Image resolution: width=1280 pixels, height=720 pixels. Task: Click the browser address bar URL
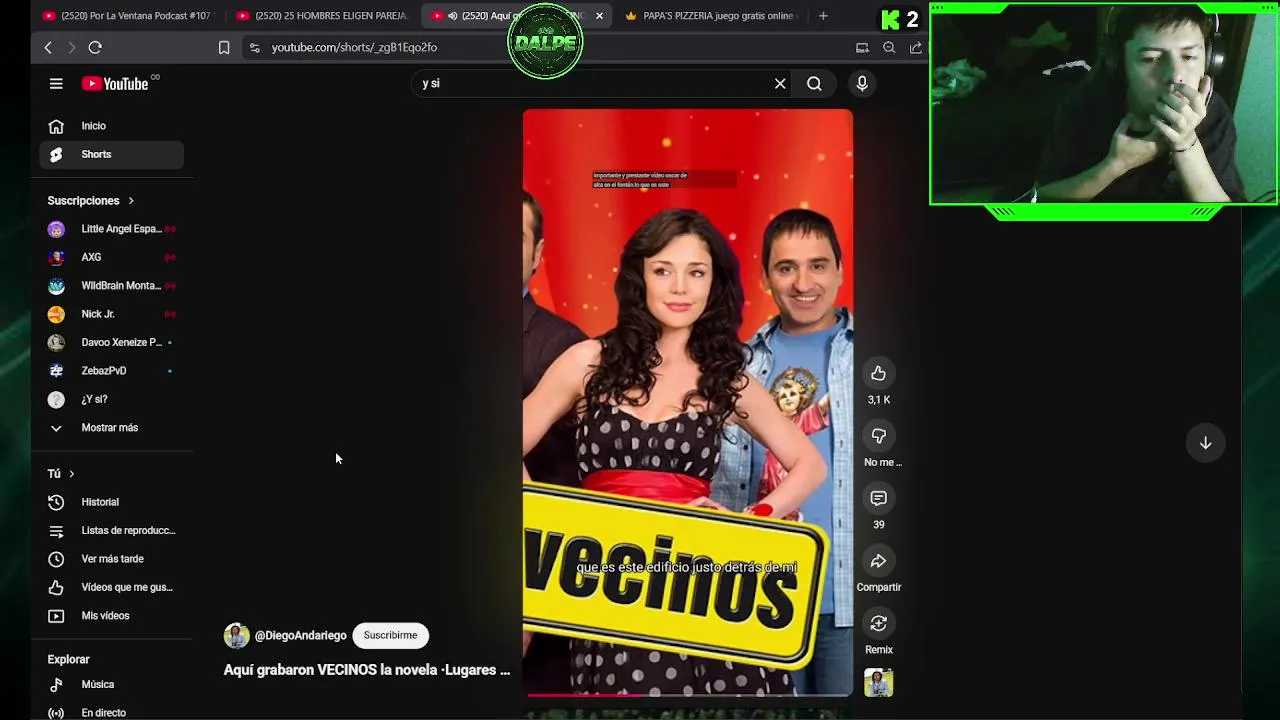[354, 47]
